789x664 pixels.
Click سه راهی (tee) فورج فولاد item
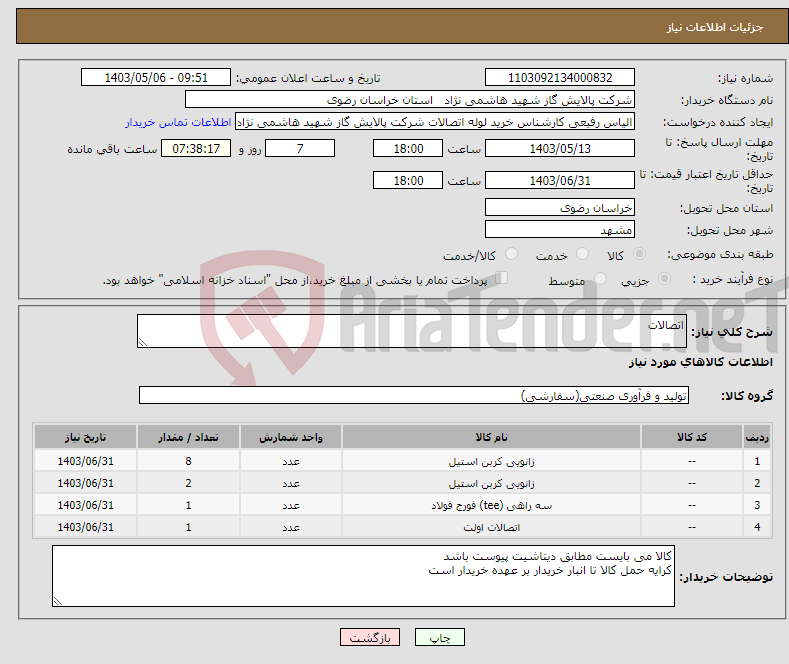(x=491, y=506)
